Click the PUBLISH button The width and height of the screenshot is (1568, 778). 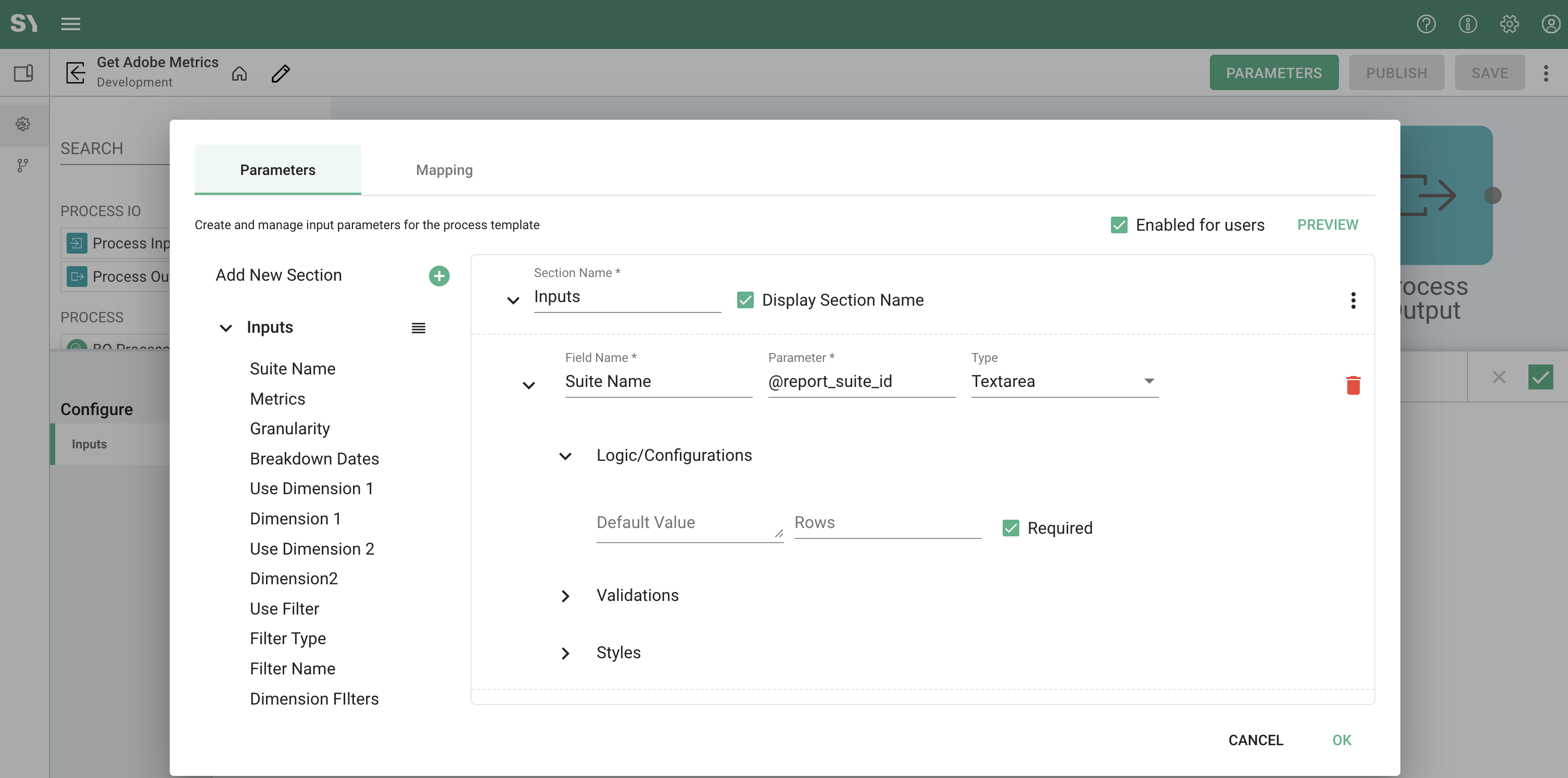tap(1396, 72)
